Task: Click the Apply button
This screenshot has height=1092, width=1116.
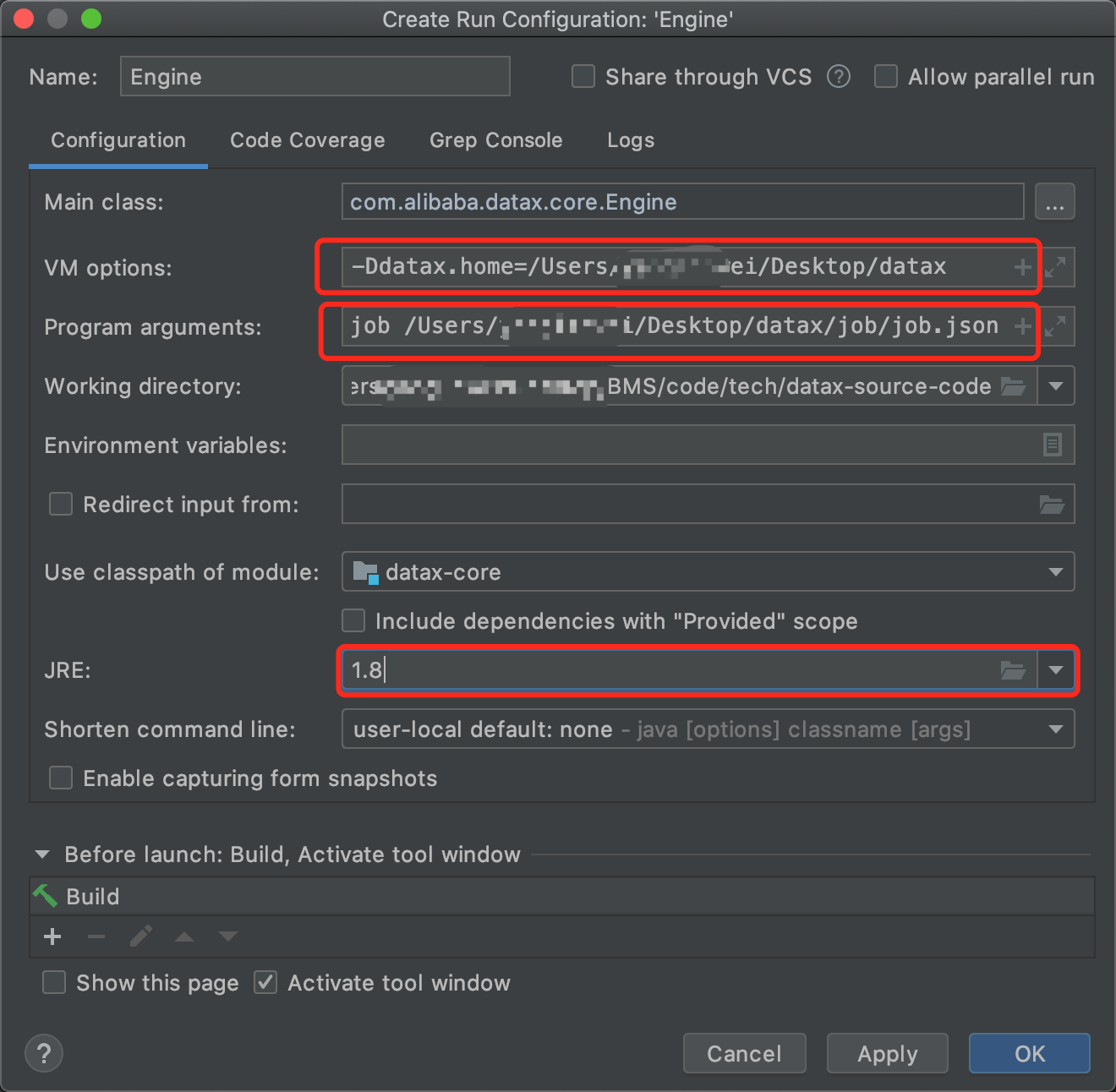Action: 888,1053
